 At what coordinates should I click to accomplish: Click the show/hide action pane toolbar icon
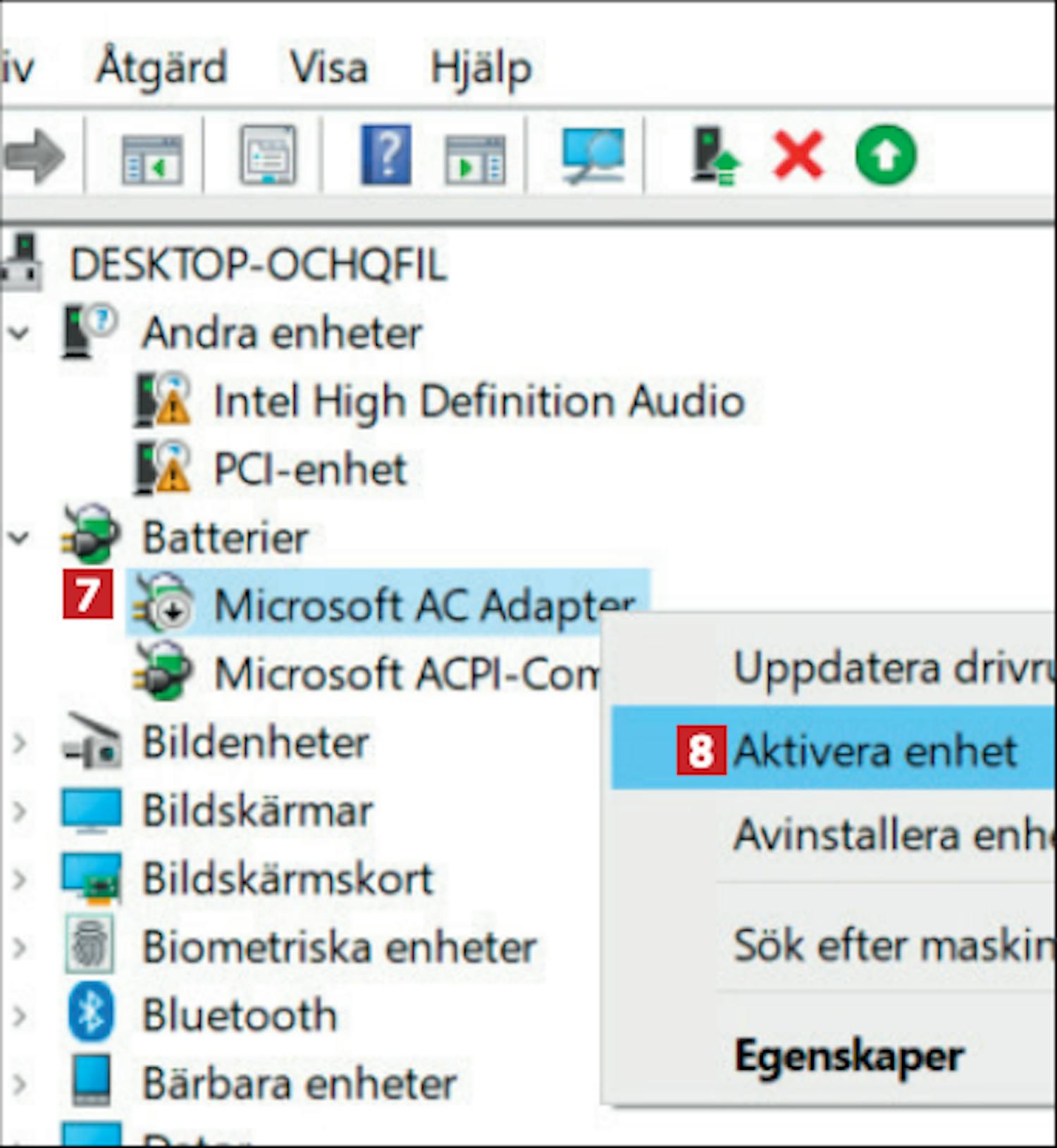[x=475, y=159]
